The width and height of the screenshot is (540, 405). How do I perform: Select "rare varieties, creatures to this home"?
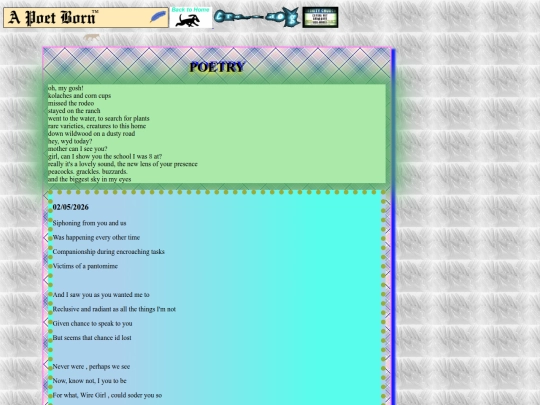click(x=97, y=126)
